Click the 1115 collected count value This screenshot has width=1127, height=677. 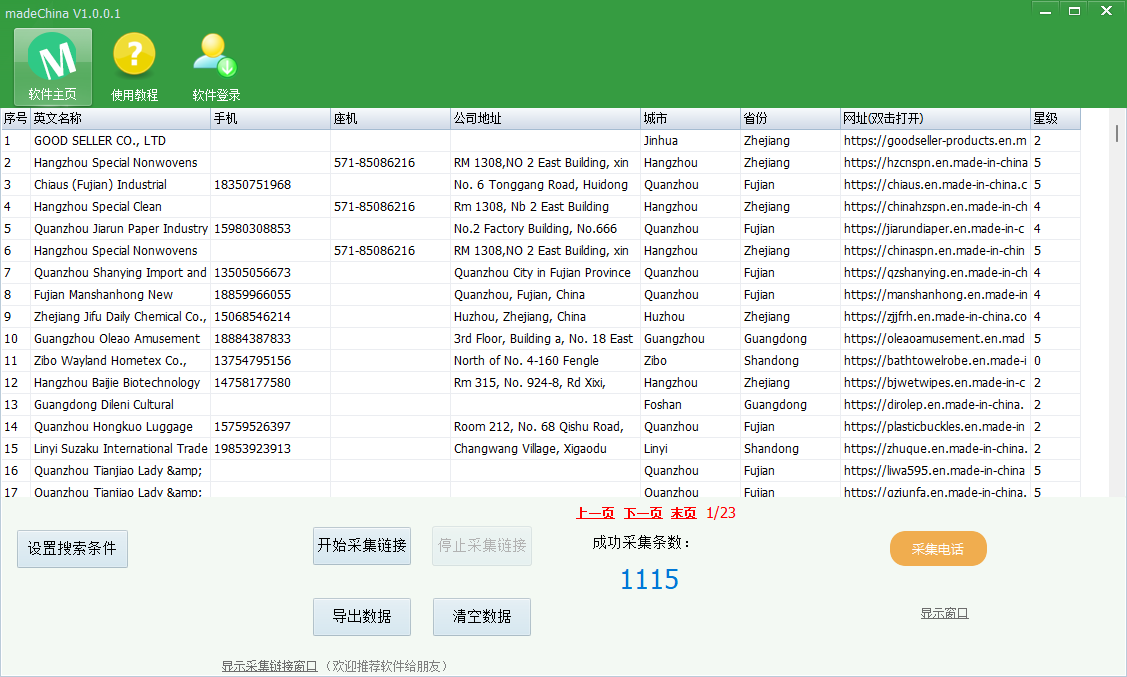click(x=649, y=579)
